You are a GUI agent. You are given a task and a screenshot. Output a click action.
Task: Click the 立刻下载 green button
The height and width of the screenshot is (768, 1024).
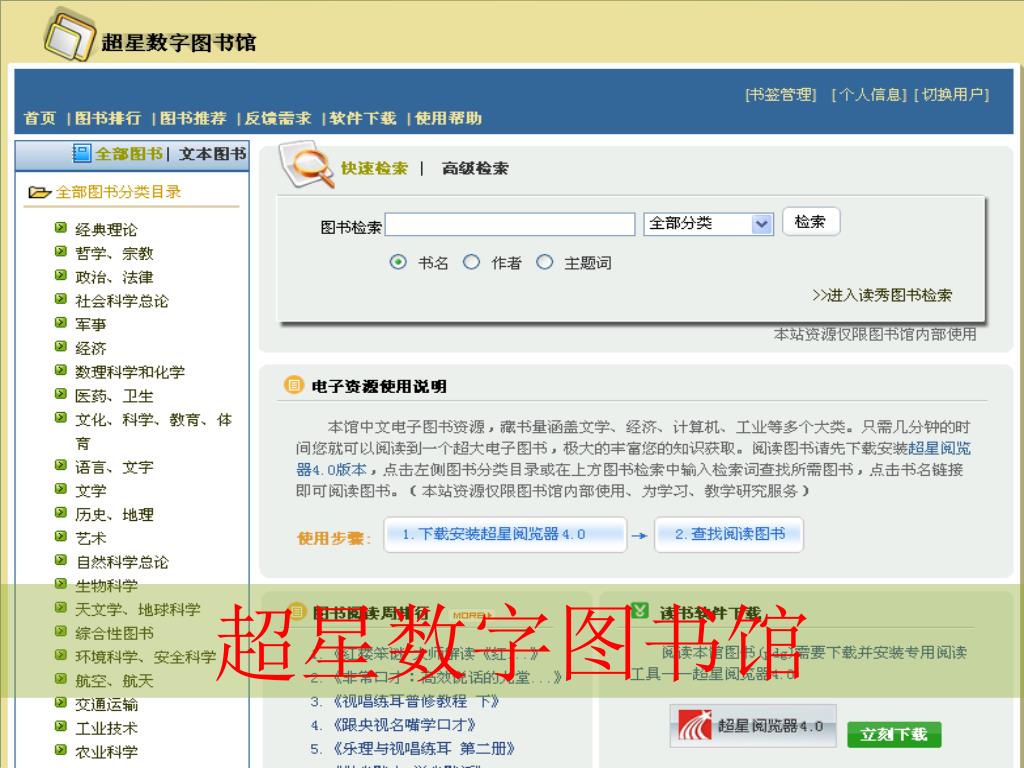pyautogui.click(x=894, y=734)
